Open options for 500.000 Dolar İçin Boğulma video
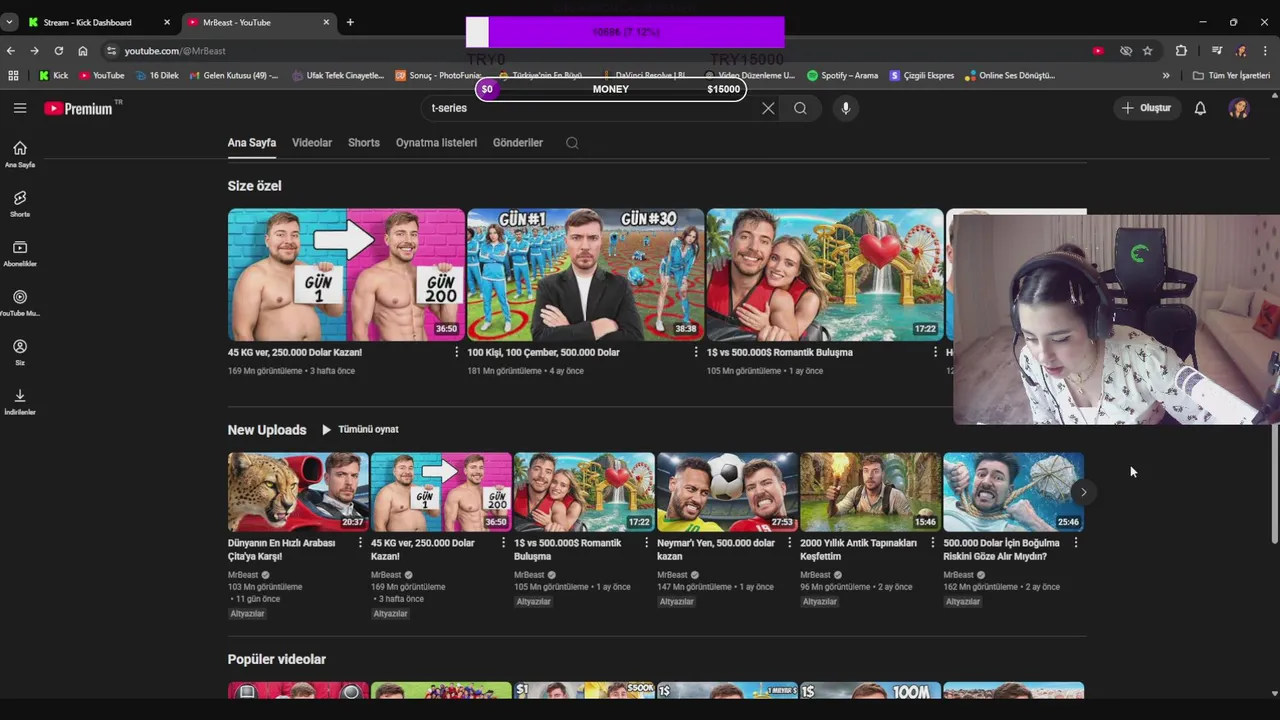 [1076, 543]
